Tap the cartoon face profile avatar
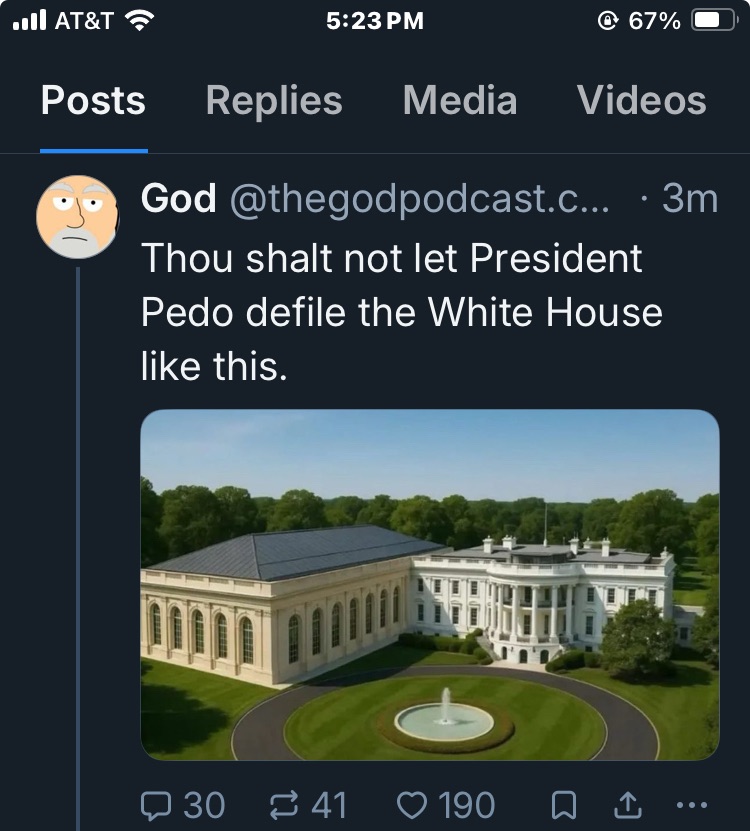This screenshot has height=831, width=750. [x=77, y=217]
